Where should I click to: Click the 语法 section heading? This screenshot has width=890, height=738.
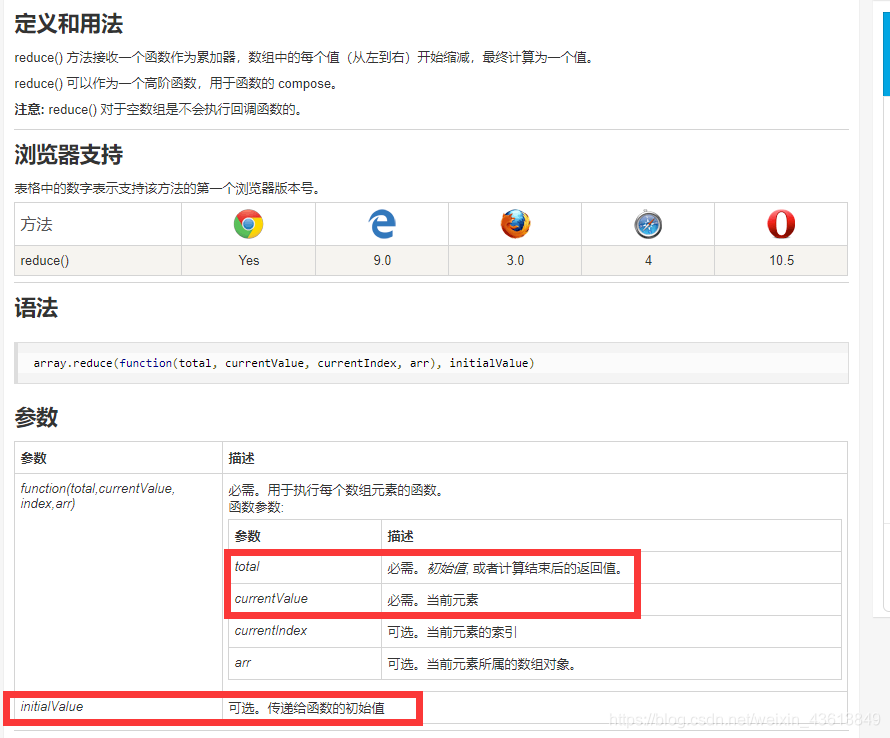pyautogui.click(x=36, y=308)
